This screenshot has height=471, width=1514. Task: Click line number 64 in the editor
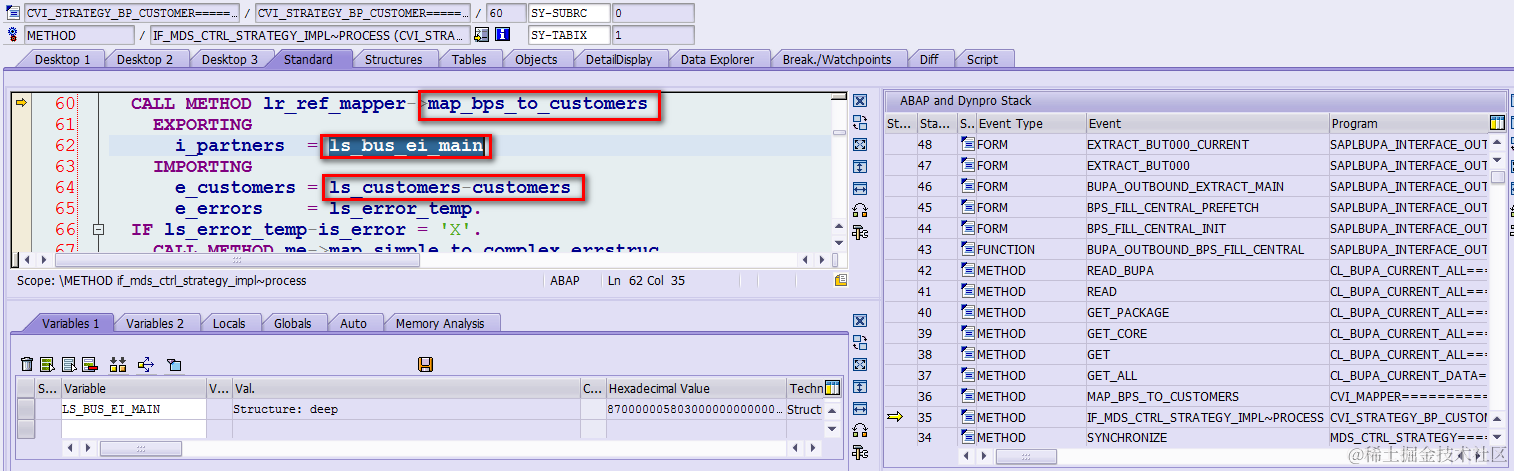65,187
